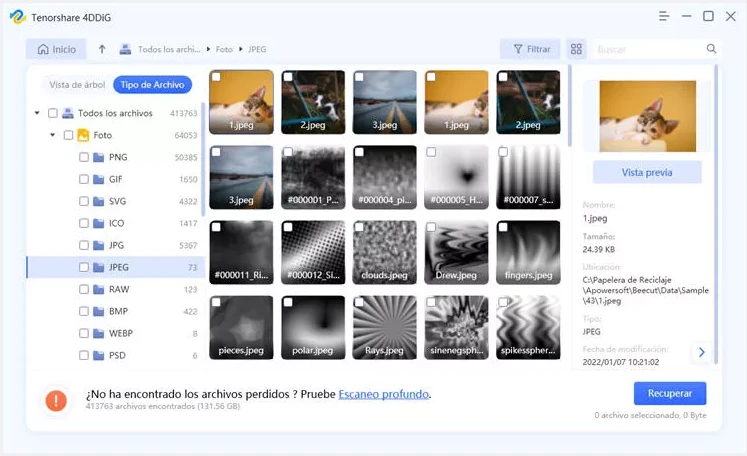Switch to grid view layout icon
747x456 pixels.
click(576, 49)
